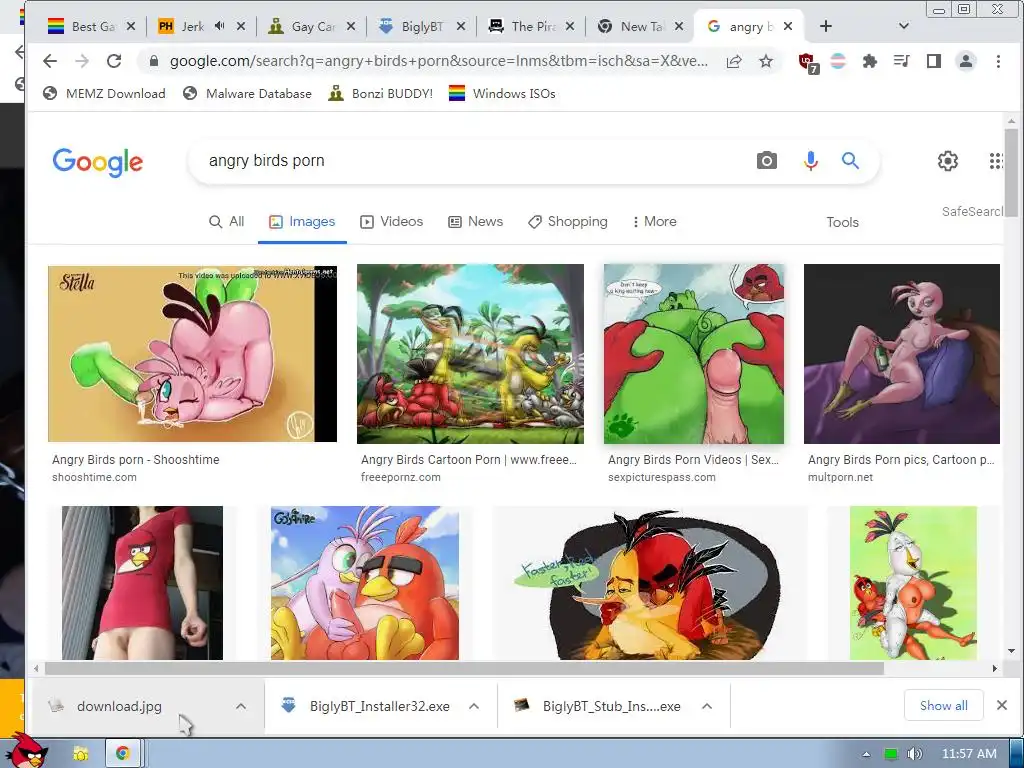The height and width of the screenshot is (768, 1024).
Task: Select the Shopping results tab
Action: [568, 221]
